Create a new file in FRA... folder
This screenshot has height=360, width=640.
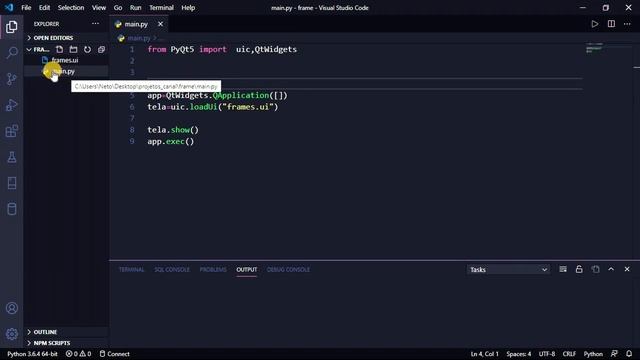(60, 49)
